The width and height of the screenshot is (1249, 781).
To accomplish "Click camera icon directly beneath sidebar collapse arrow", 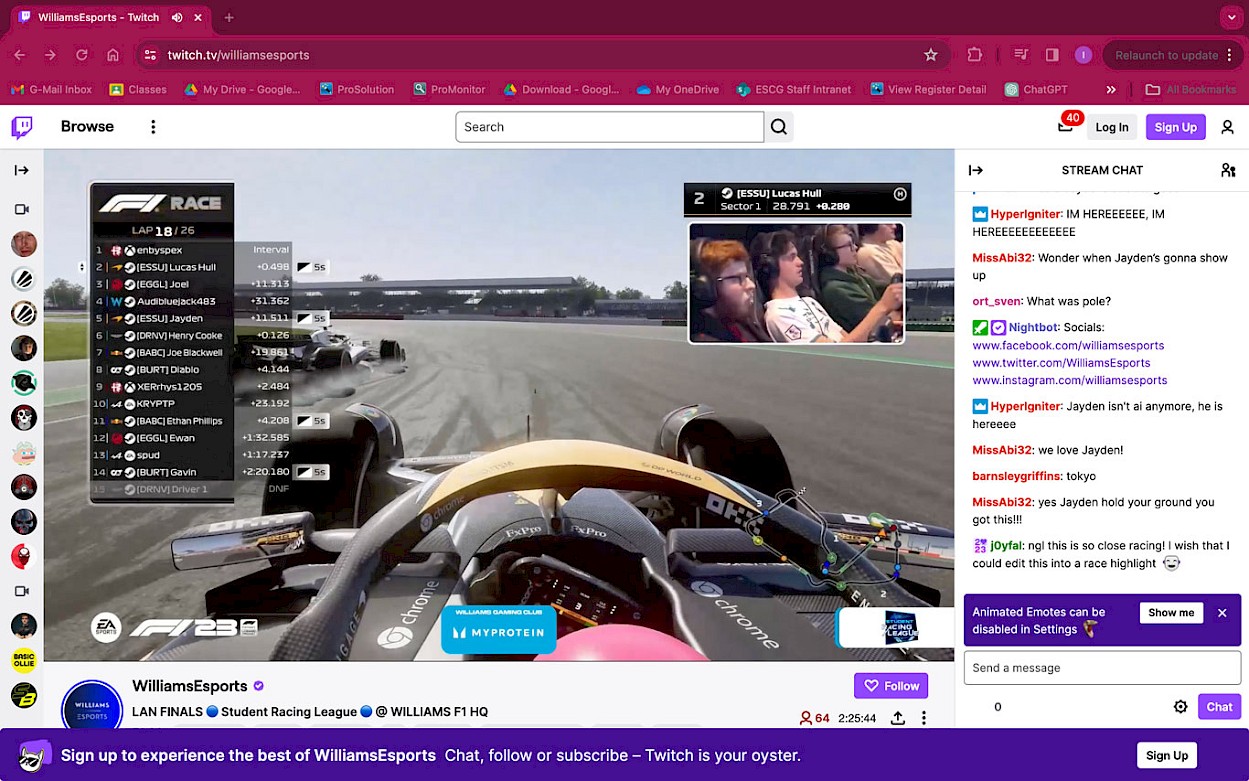I will coord(22,209).
